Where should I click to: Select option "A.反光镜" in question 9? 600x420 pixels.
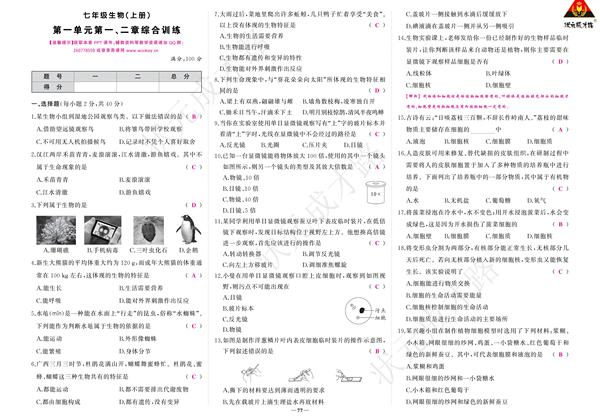tap(232, 145)
